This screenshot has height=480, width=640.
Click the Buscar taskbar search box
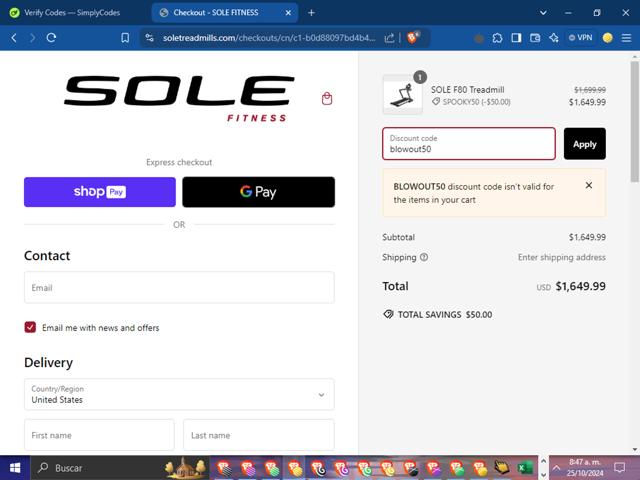pyautogui.click(x=120, y=468)
